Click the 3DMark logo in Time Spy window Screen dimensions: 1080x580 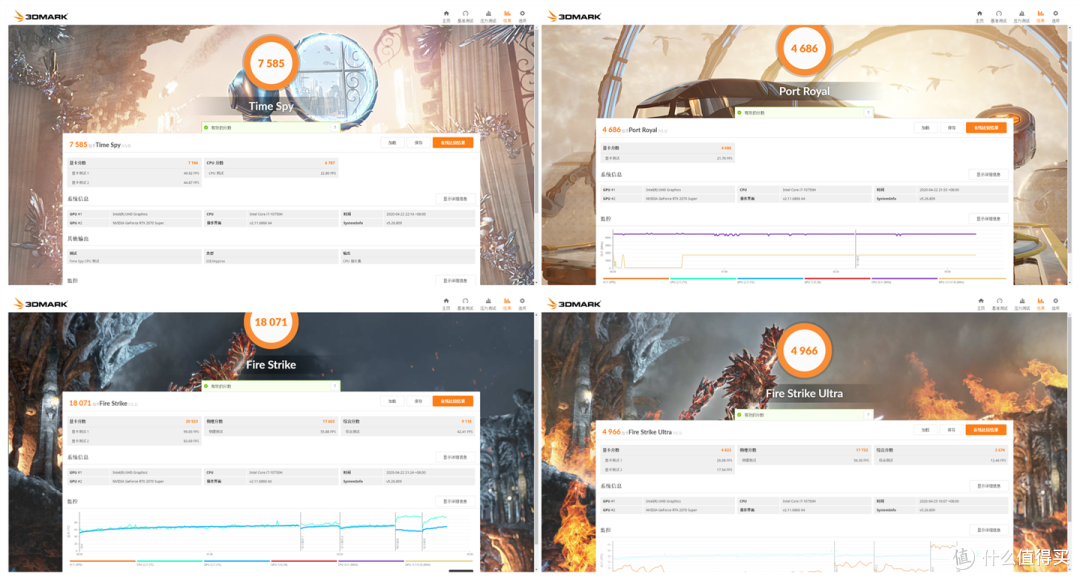coord(41,16)
